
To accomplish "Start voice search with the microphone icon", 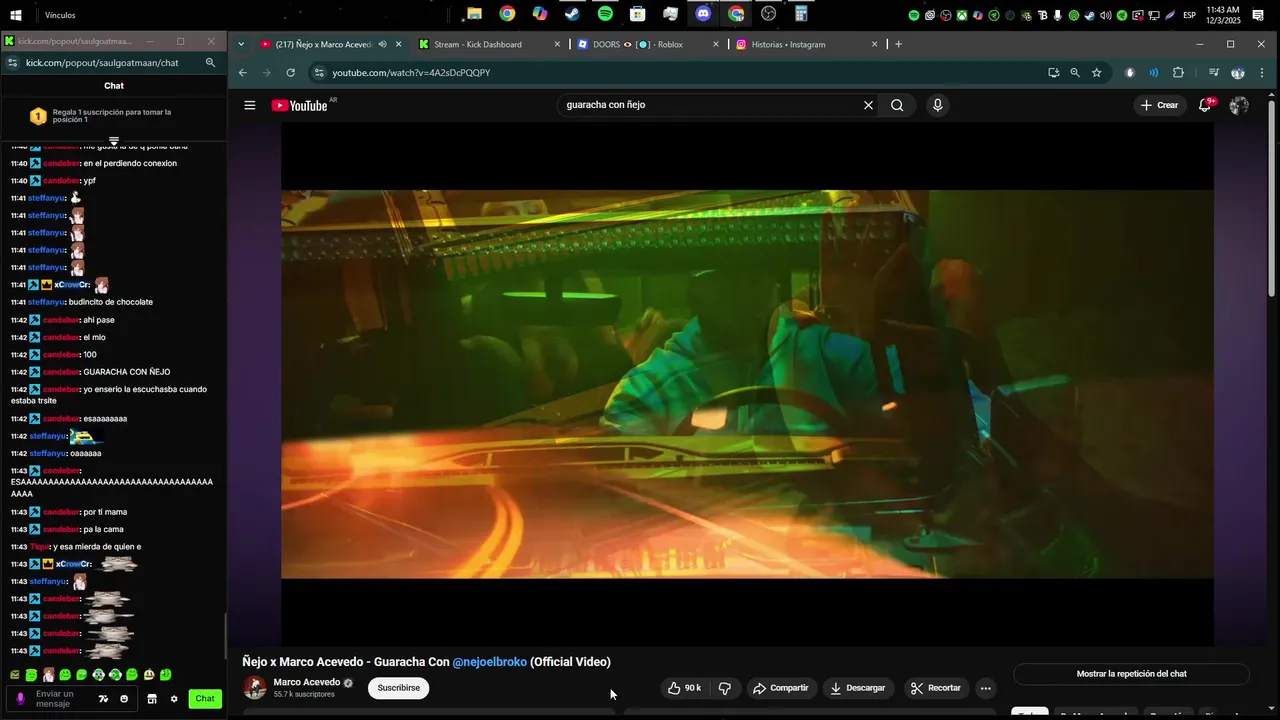I will click(937, 105).
